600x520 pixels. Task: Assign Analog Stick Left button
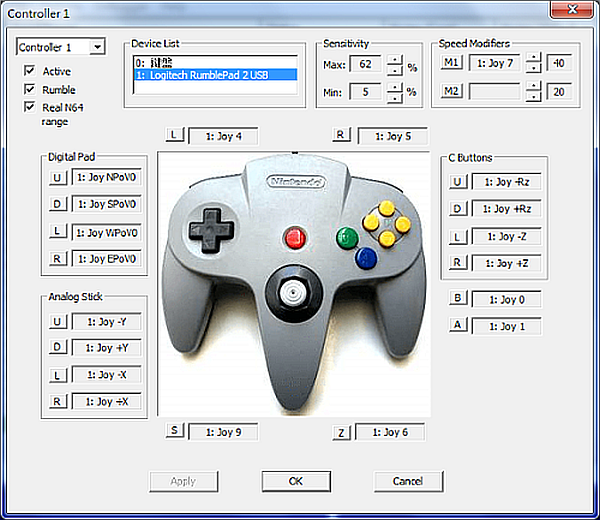click(x=58, y=376)
